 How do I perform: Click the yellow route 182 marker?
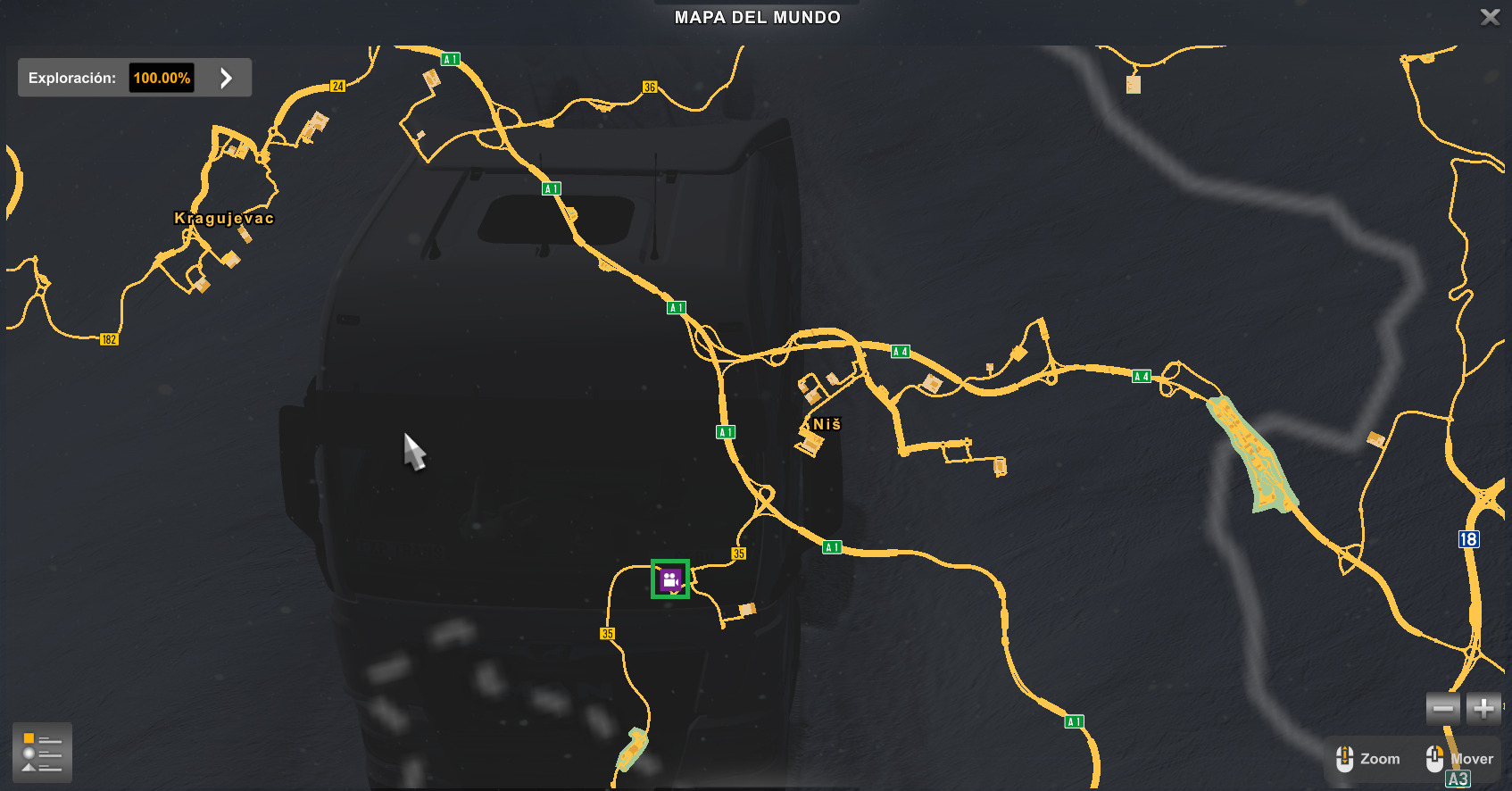tap(109, 339)
